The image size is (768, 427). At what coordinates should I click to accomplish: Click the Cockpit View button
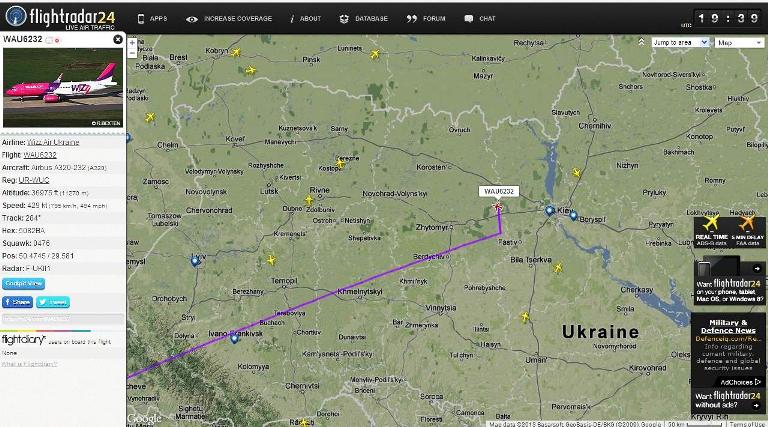(x=24, y=284)
